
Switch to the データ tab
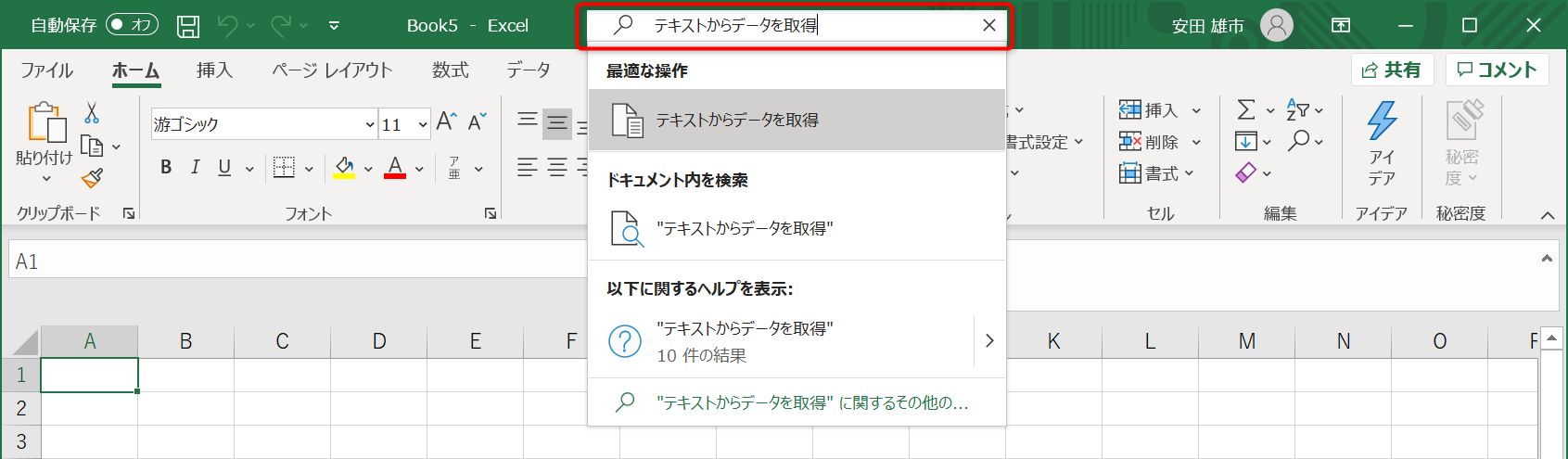coord(529,70)
